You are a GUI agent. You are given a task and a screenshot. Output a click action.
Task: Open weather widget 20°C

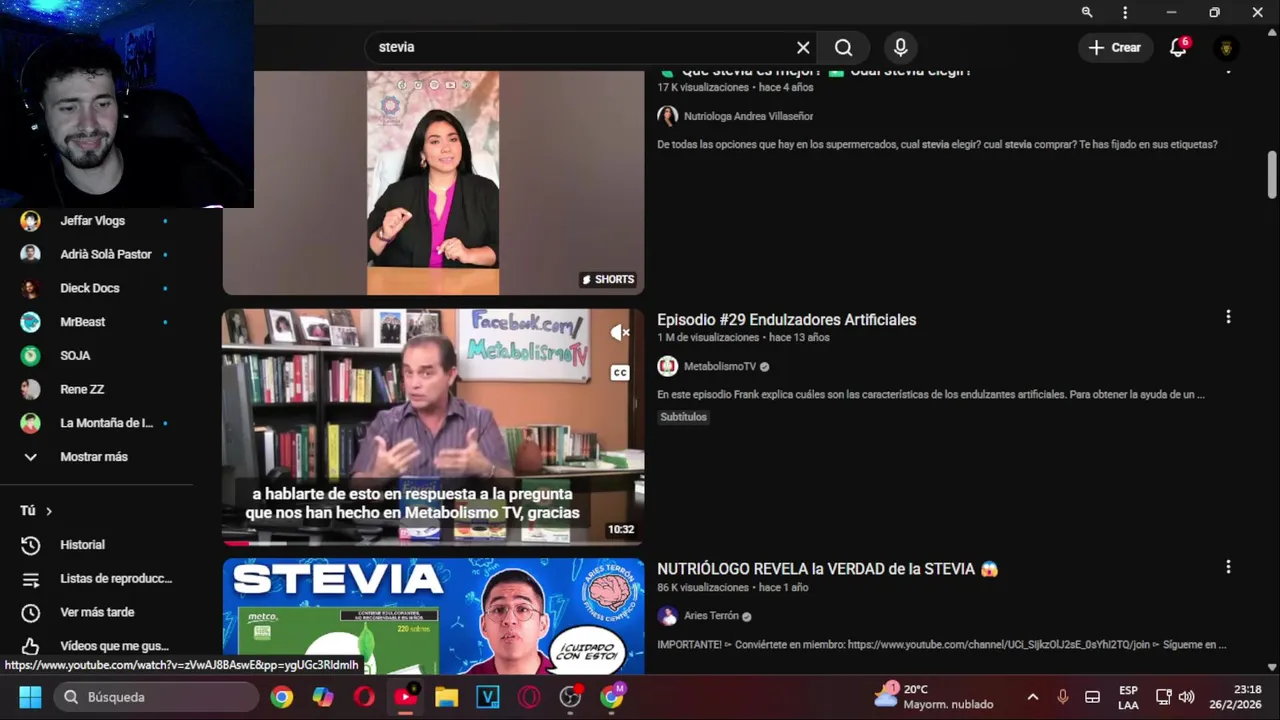click(x=935, y=697)
